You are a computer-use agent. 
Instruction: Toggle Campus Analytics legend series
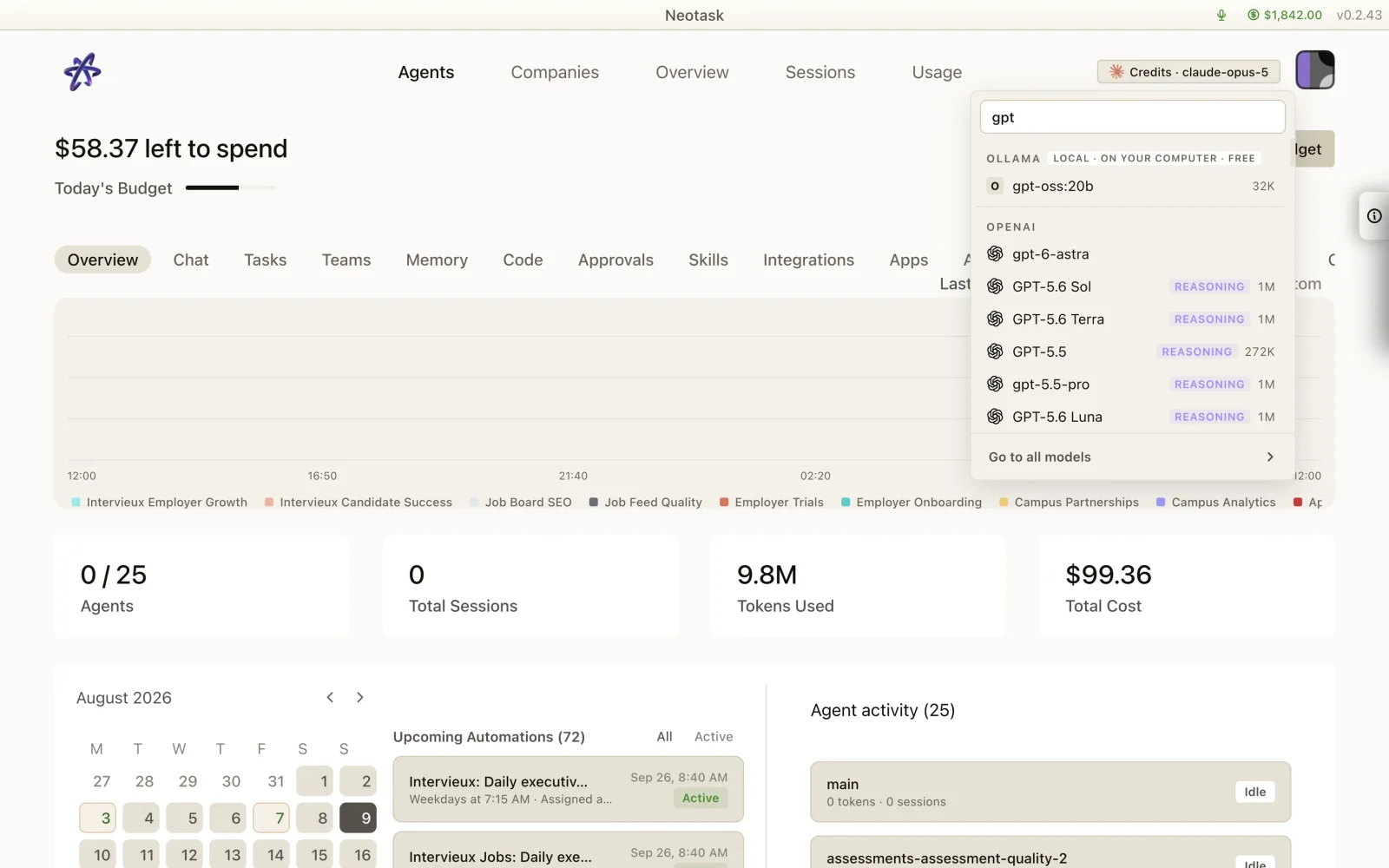(x=1216, y=502)
